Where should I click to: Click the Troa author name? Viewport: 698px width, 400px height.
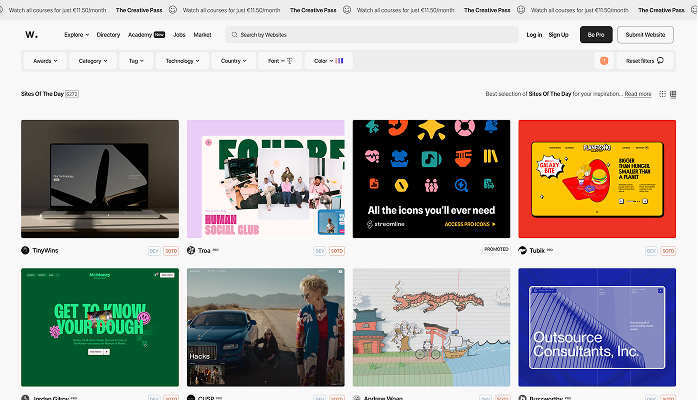pyautogui.click(x=204, y=251)
